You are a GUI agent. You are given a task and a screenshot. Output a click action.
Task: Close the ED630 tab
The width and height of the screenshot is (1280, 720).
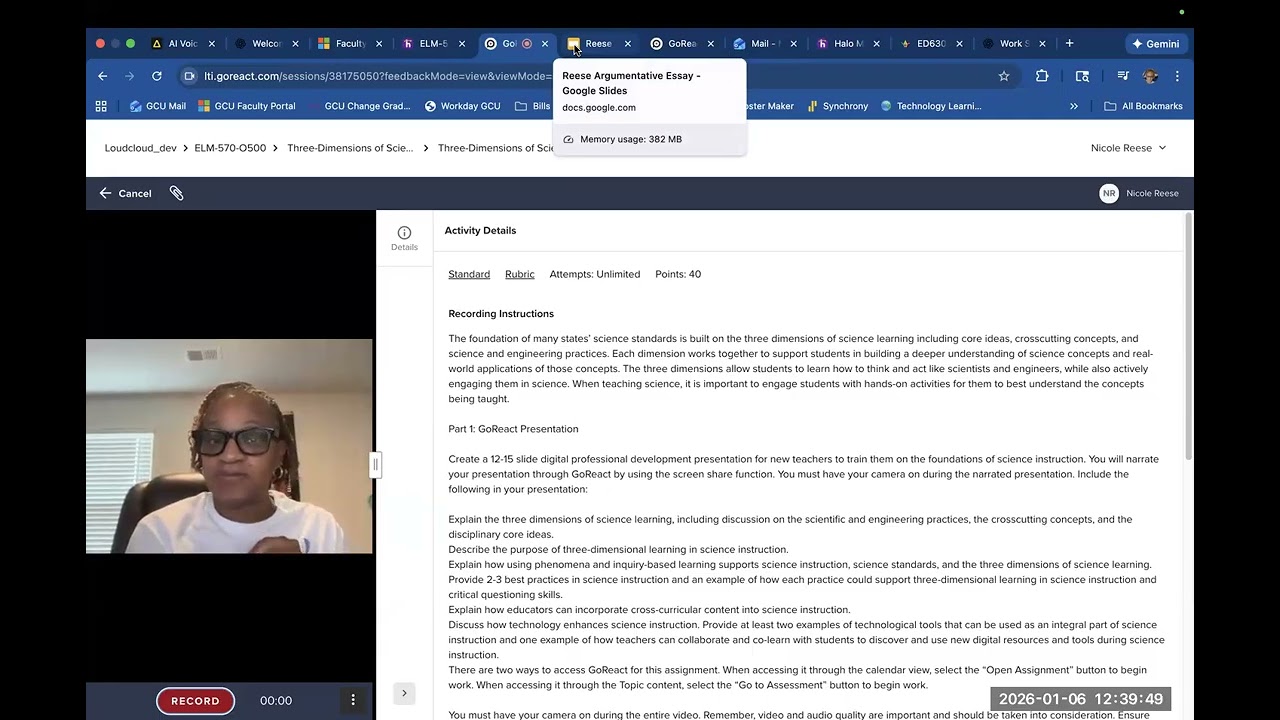(959, 44)
